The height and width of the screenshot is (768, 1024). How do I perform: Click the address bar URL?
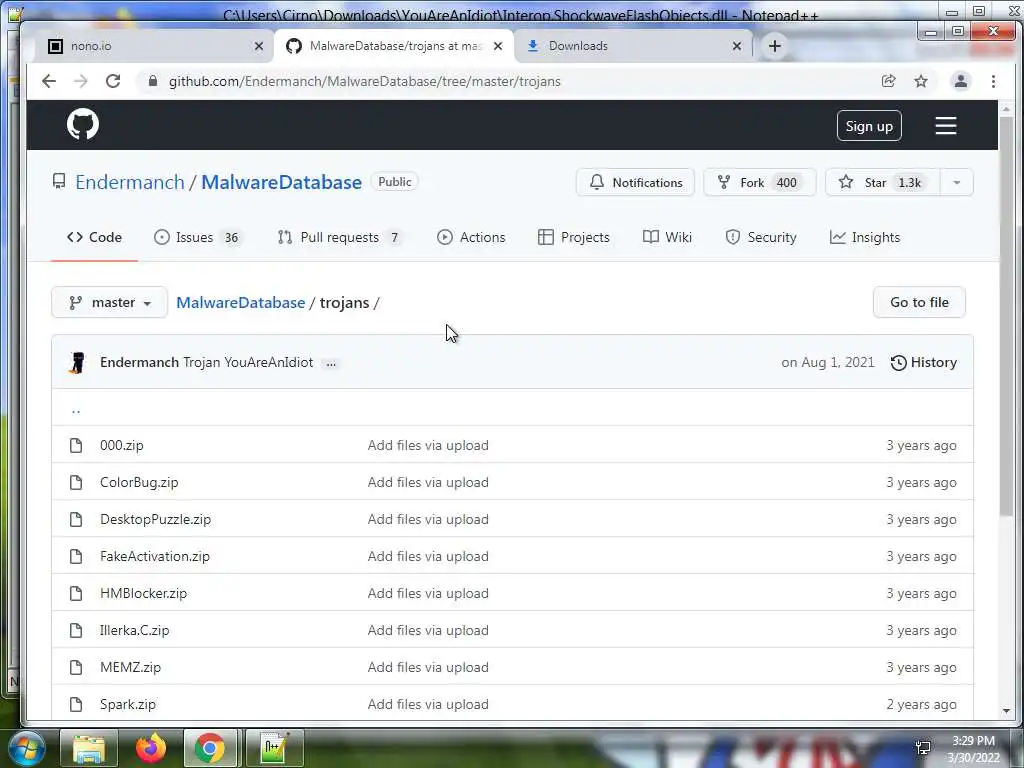point(364,81)
